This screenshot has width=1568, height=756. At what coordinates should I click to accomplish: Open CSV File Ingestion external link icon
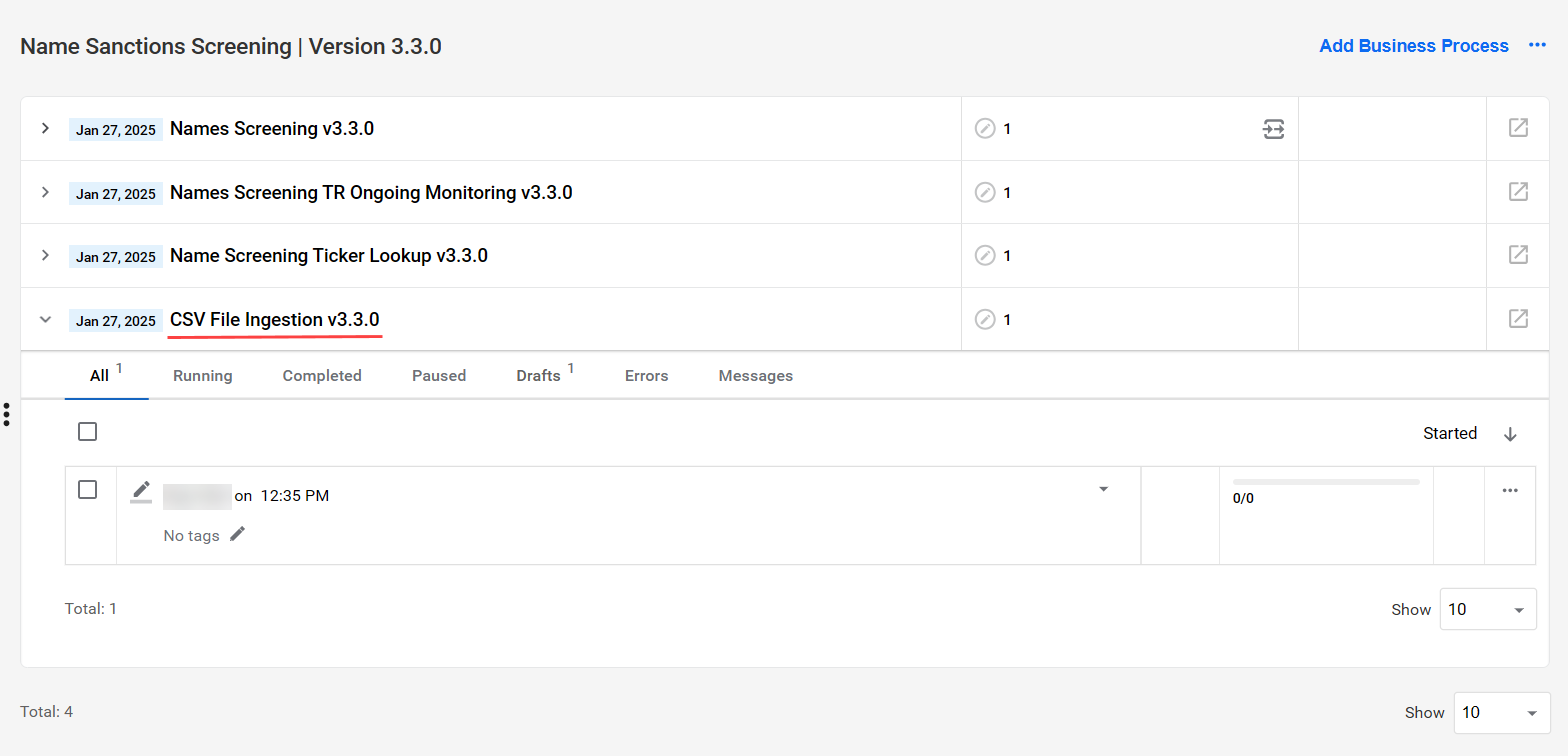point(1518,319)
